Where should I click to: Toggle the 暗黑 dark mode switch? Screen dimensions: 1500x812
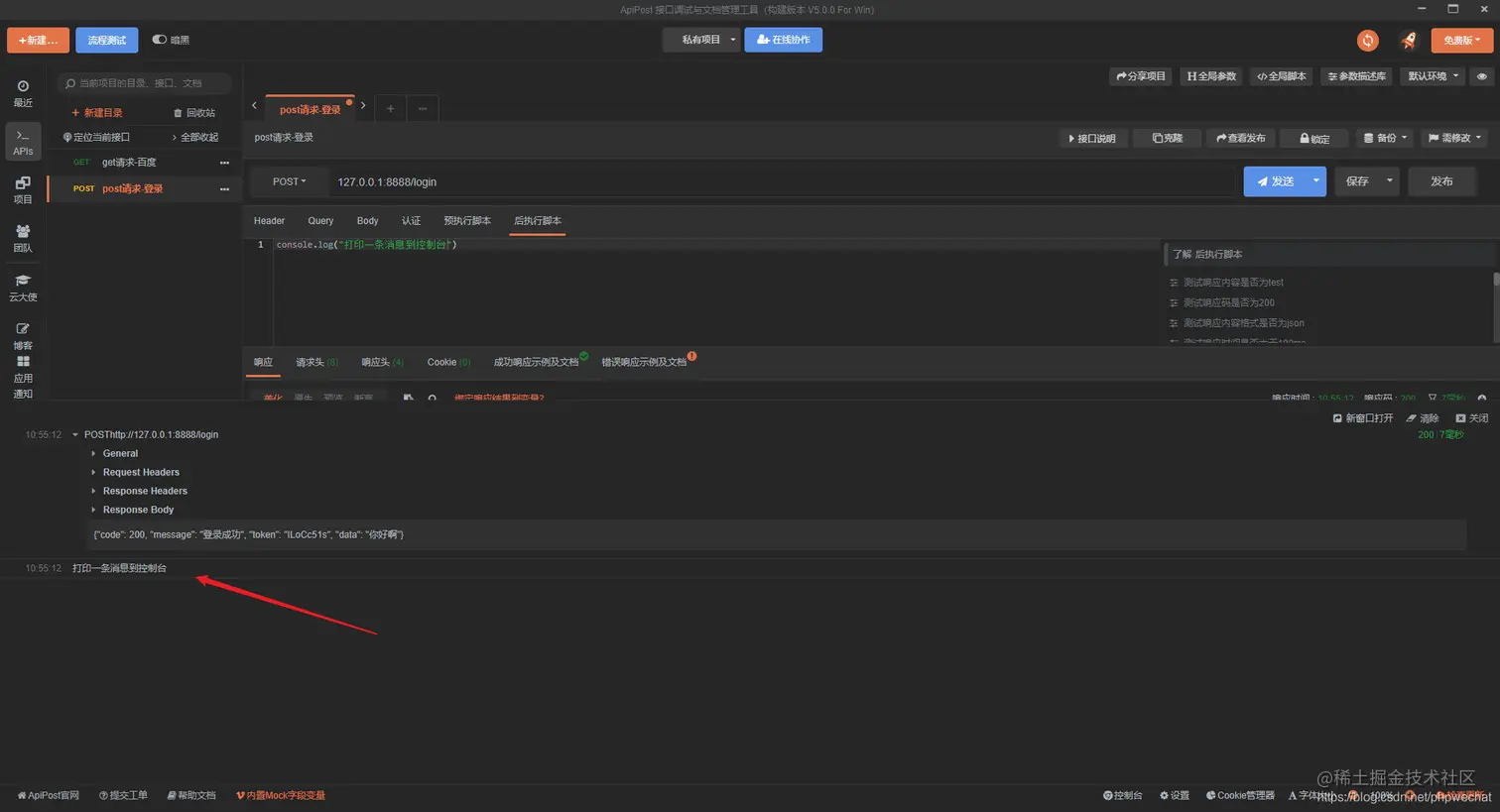coord(160,40)
